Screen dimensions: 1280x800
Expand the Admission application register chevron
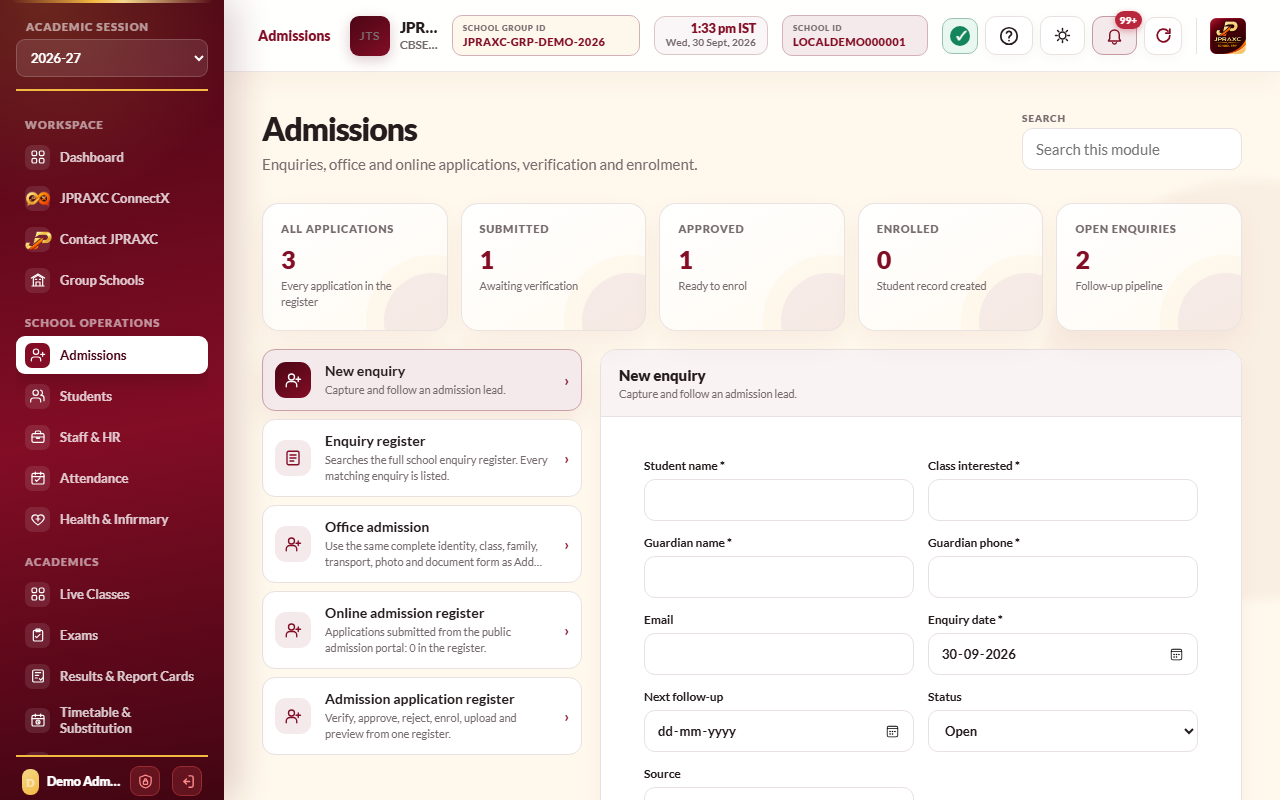566,716
